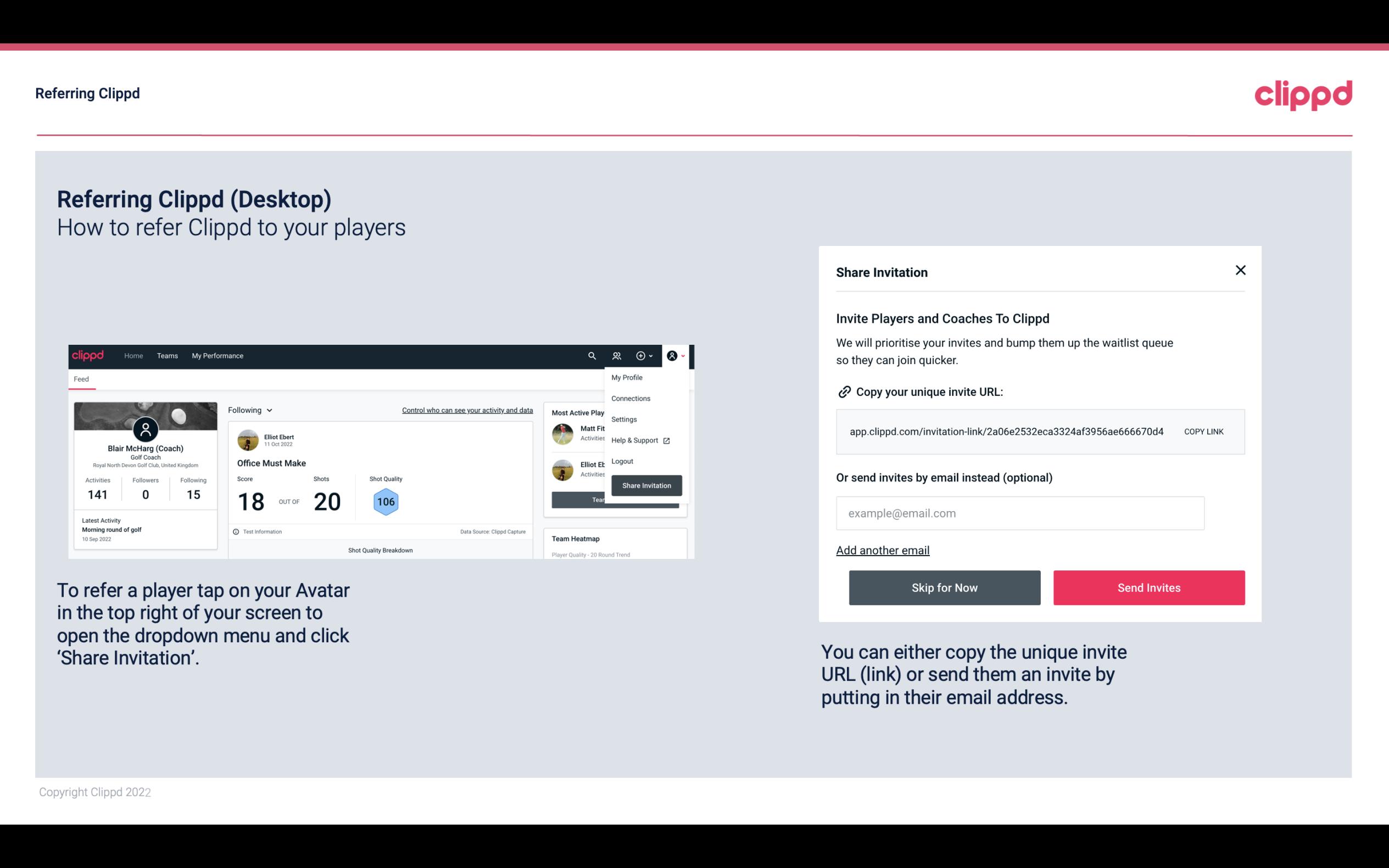Select the Teams menu item in navigation
The height and width of the screenshot is (868, 1389).
(x=166, y=356)
